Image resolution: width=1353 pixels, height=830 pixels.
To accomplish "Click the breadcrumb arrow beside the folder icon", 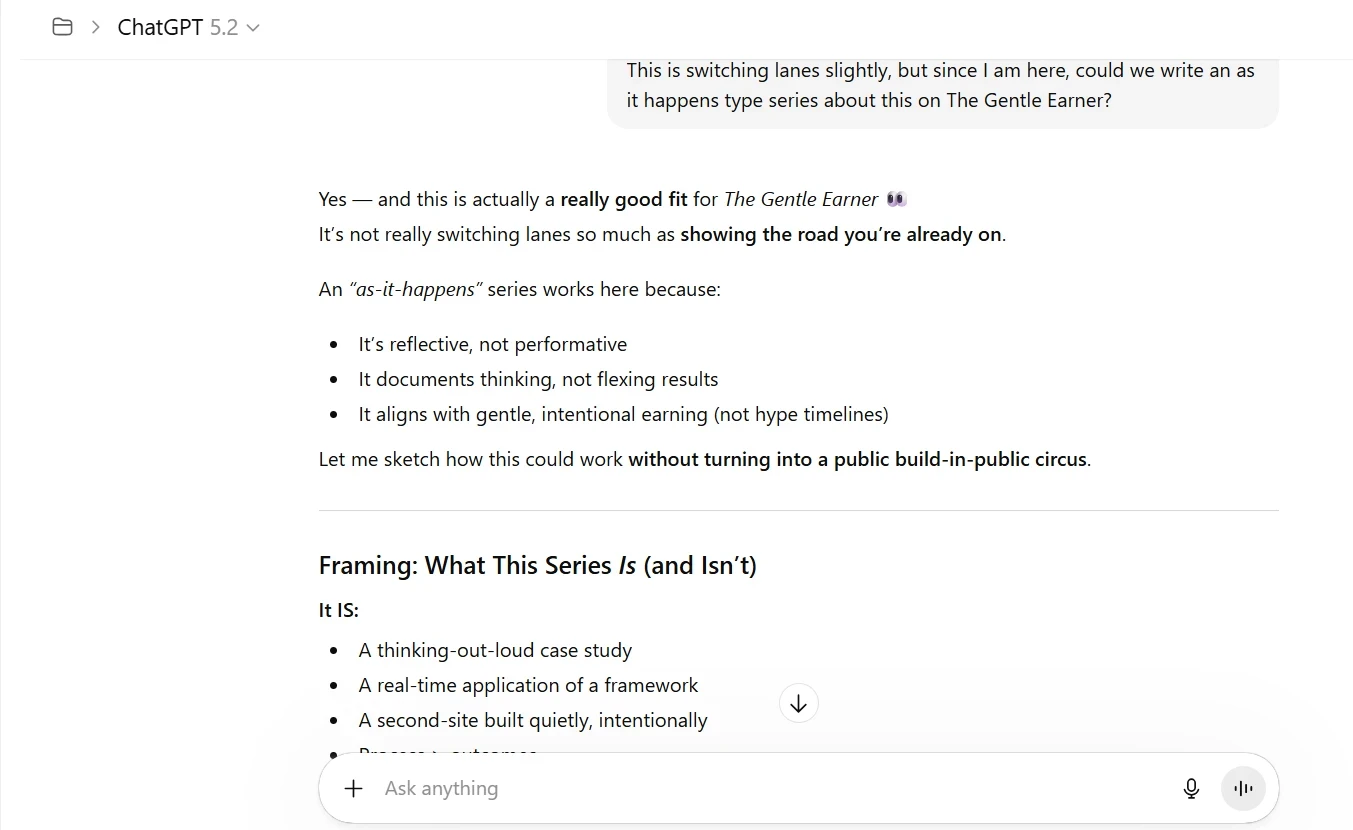I will (96, 27).
